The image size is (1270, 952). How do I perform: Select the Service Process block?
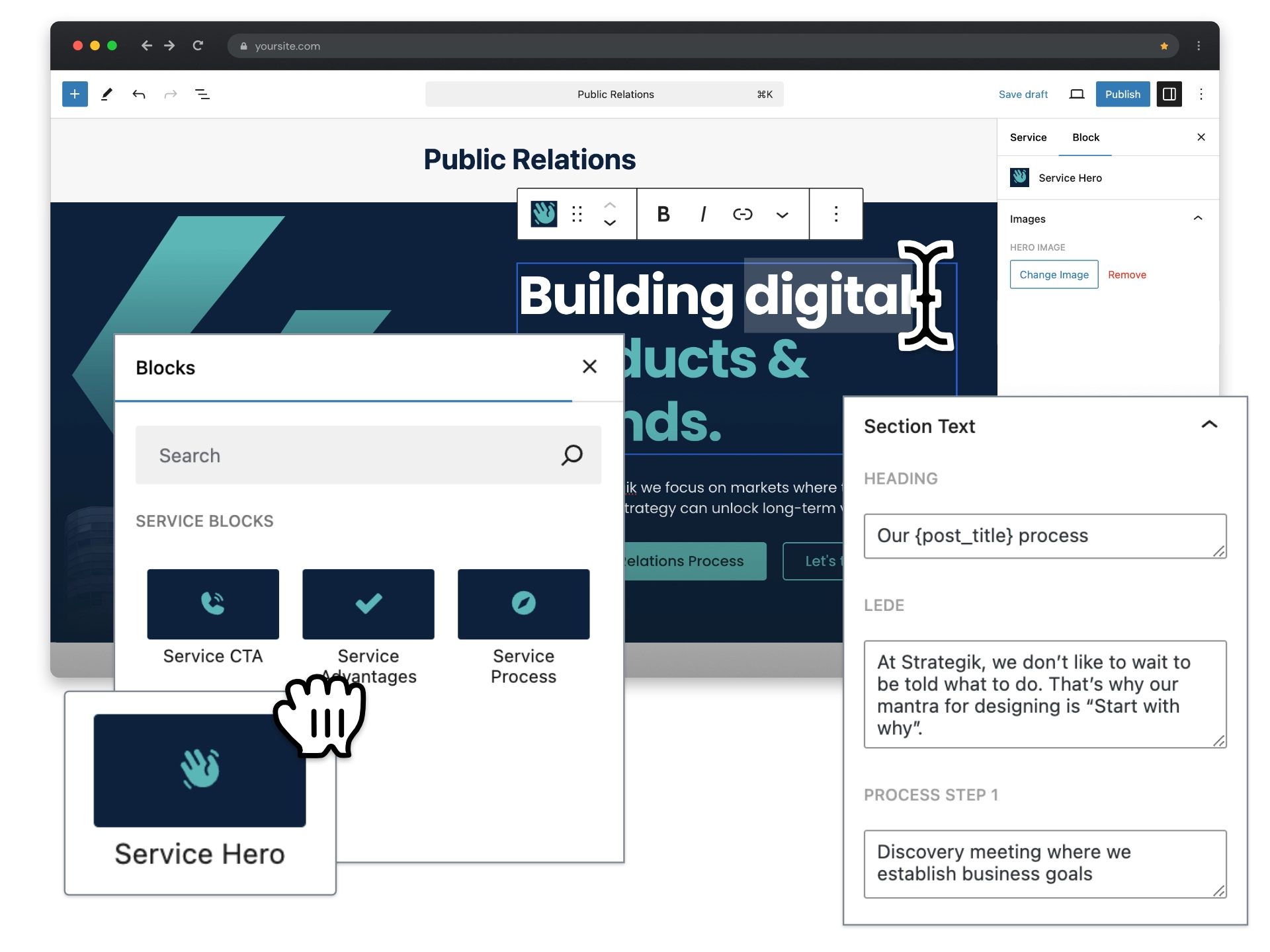[x=523, y=604]
